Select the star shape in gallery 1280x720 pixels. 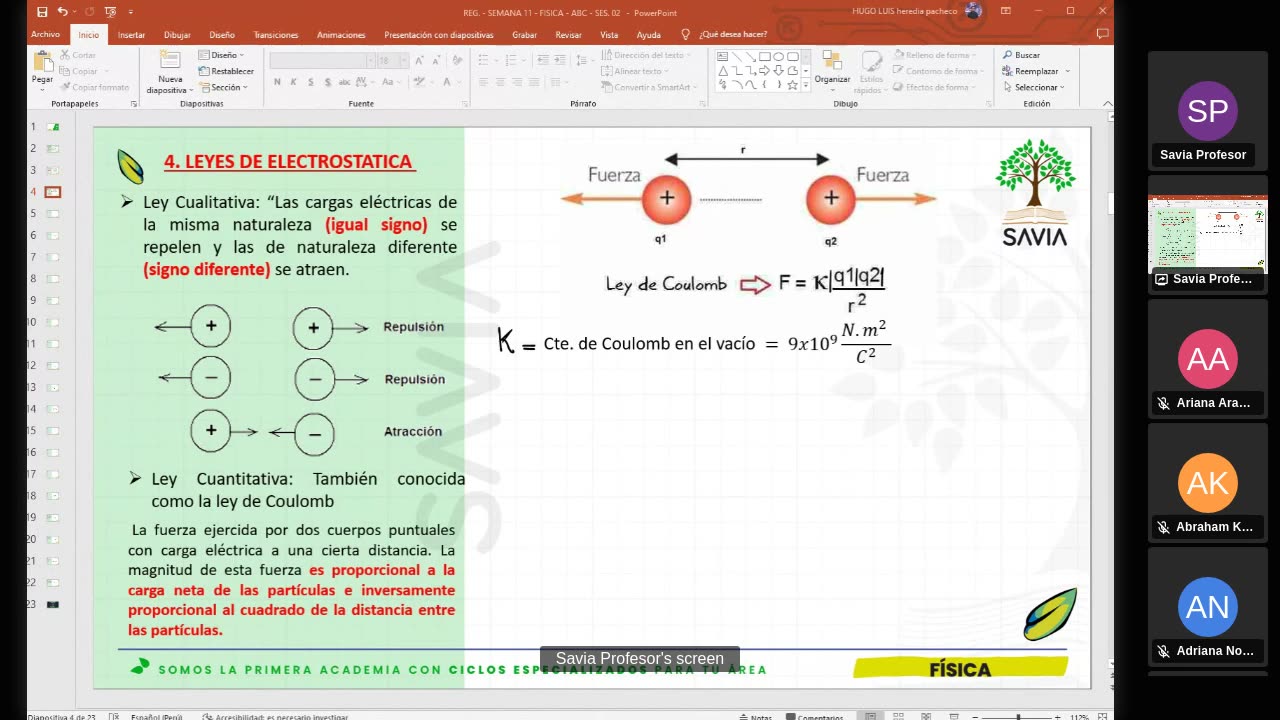tap(792, 85)
